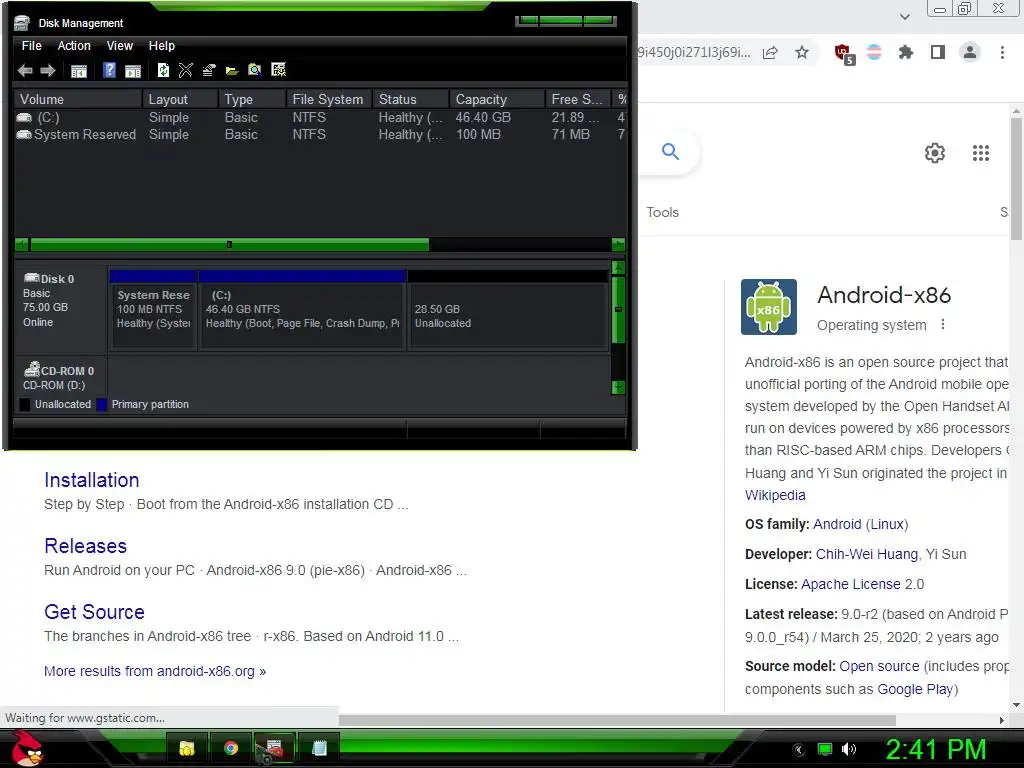Open the Releases search result link
The height and width of the screenshot is (768, 1024).
coord(86,546)
